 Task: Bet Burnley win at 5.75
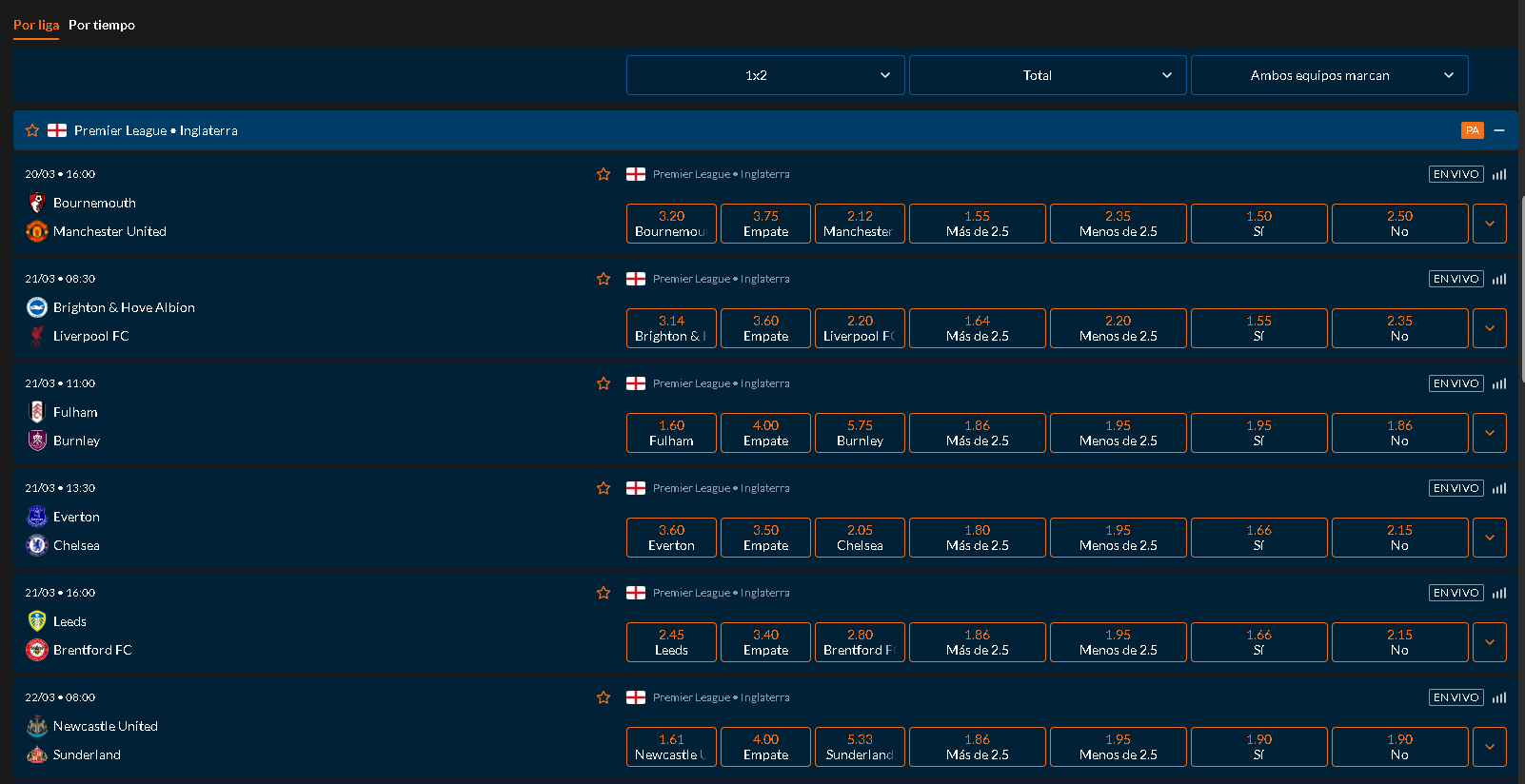tap(860, 433)
